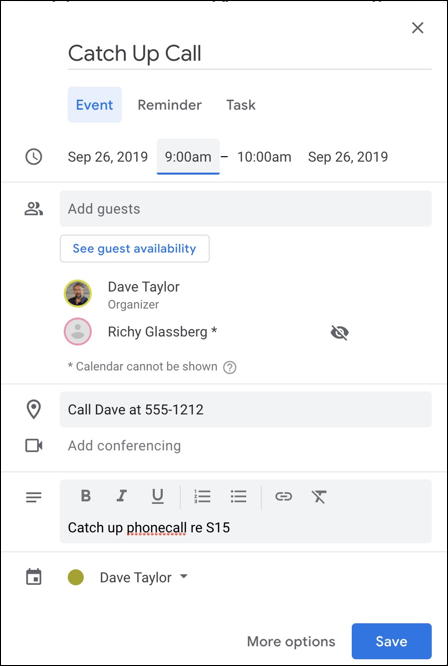
Task: Switch to the Reminder tab
Action: [169, 105]
